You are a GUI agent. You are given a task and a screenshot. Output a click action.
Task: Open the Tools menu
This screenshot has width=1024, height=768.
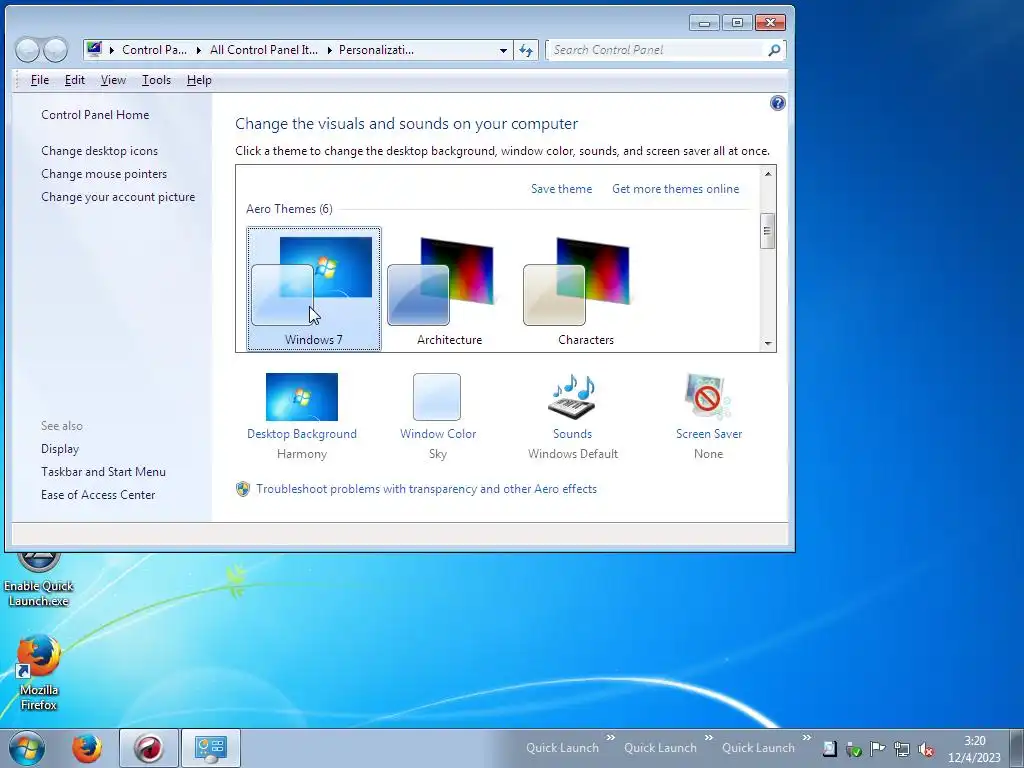pyautogui.click(x=156, y=80)
